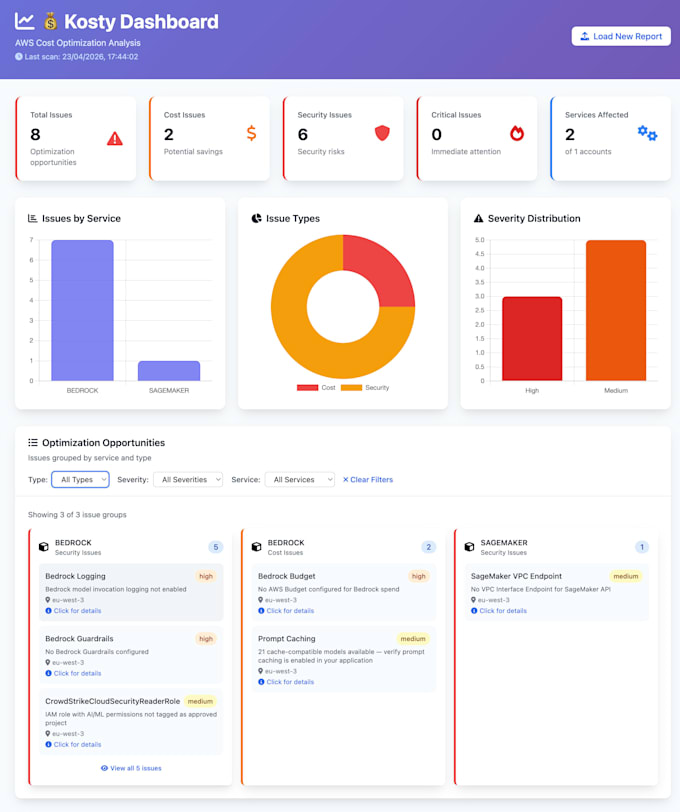Click the orange Medium bar in Severity Distribution

(616, 310)
